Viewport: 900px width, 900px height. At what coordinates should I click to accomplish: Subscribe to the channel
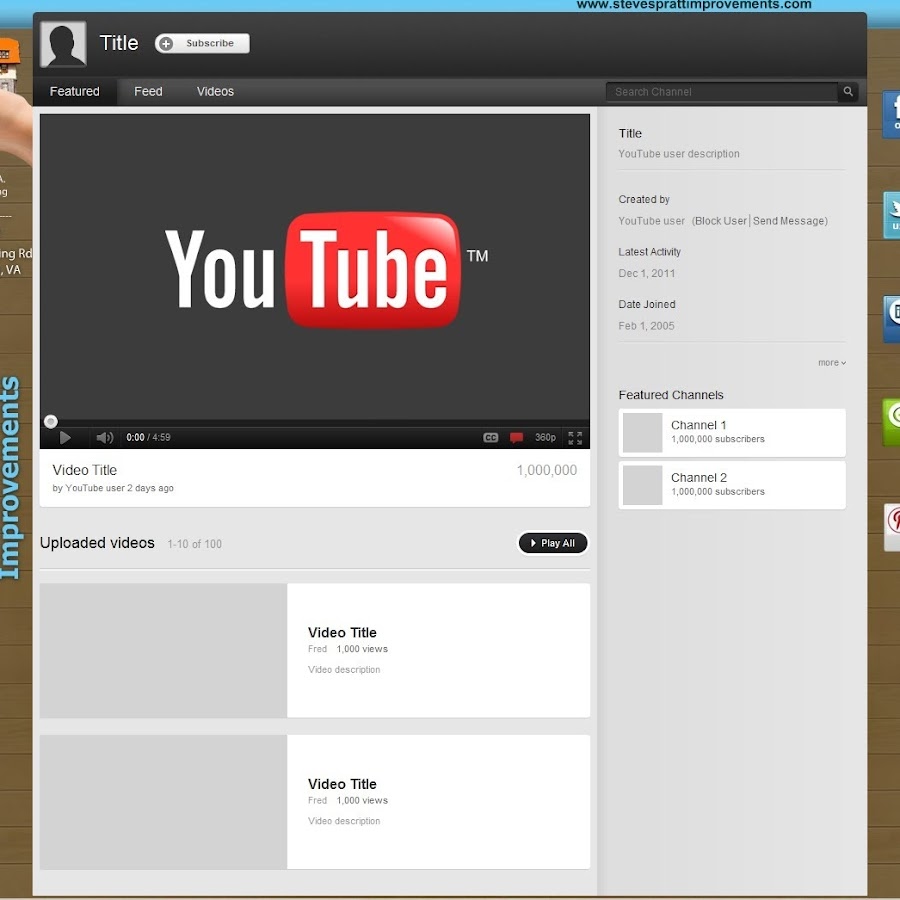(x=202, y=43)
